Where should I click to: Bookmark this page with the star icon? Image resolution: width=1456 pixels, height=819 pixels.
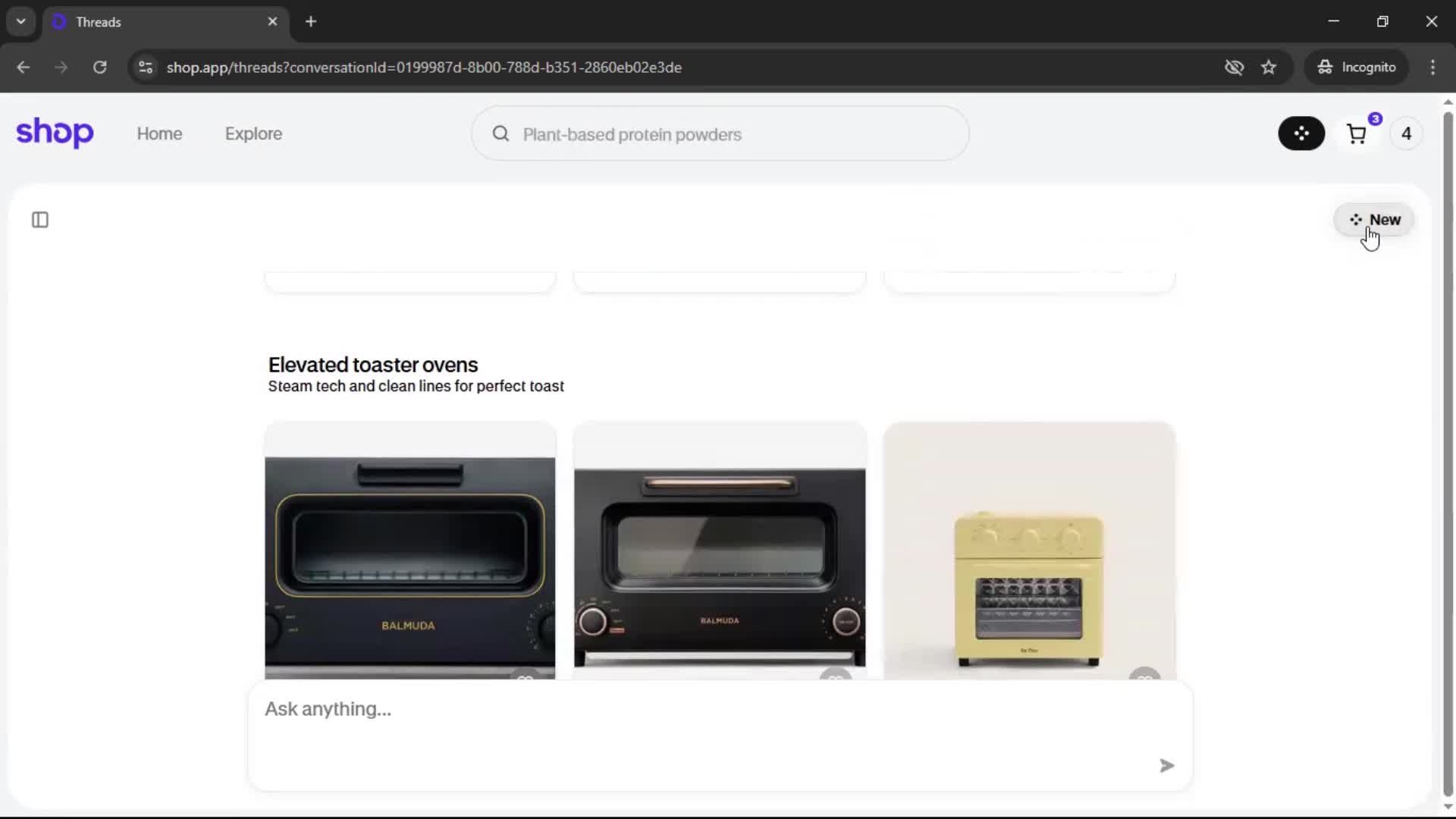(x=1269, y=67)
